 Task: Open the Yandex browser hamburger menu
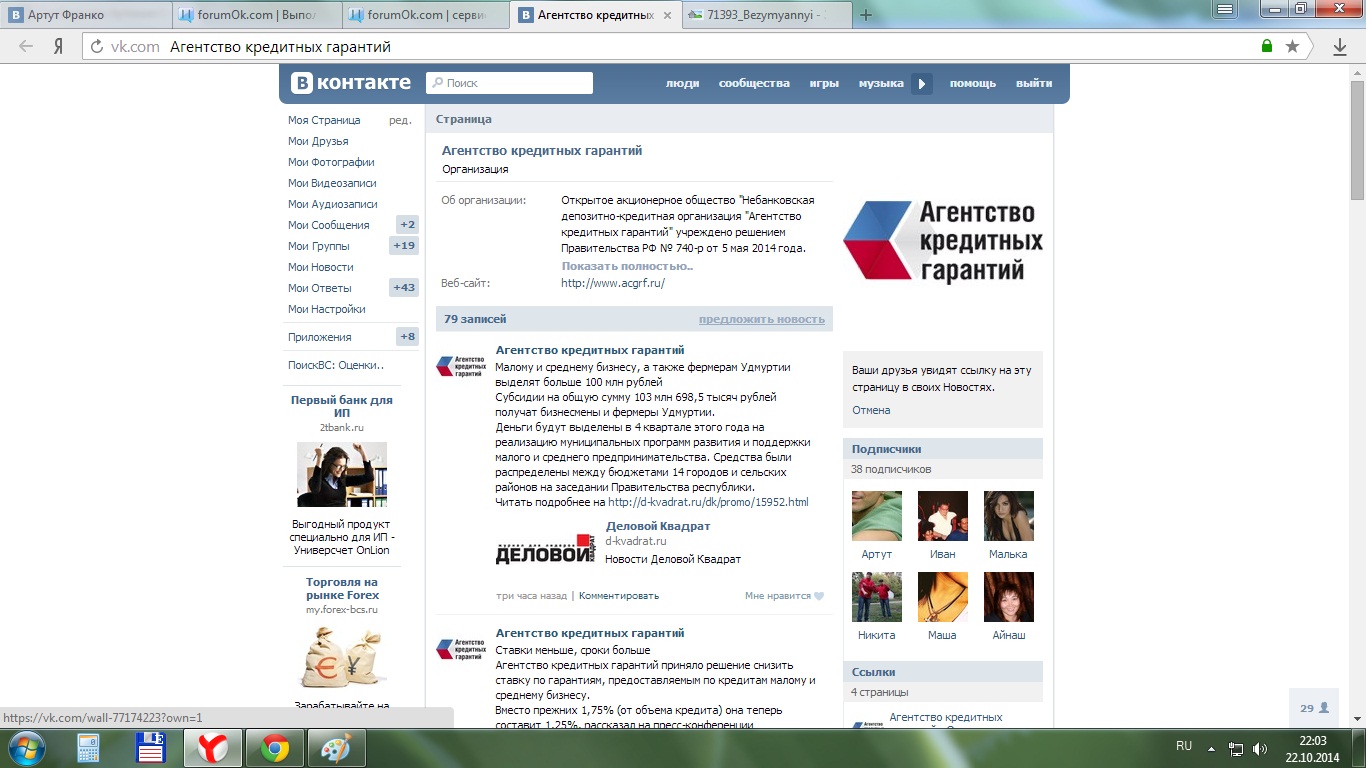point(1223,9)
